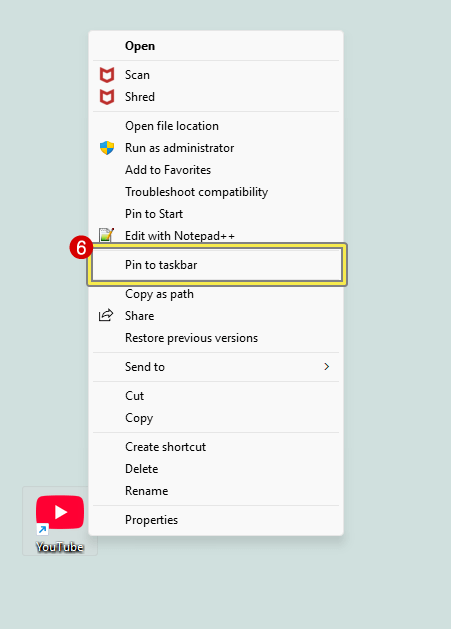The image size is (451, 629).
Task: Expand the Send to submenu arrow
Action: [x=327, y=367]
